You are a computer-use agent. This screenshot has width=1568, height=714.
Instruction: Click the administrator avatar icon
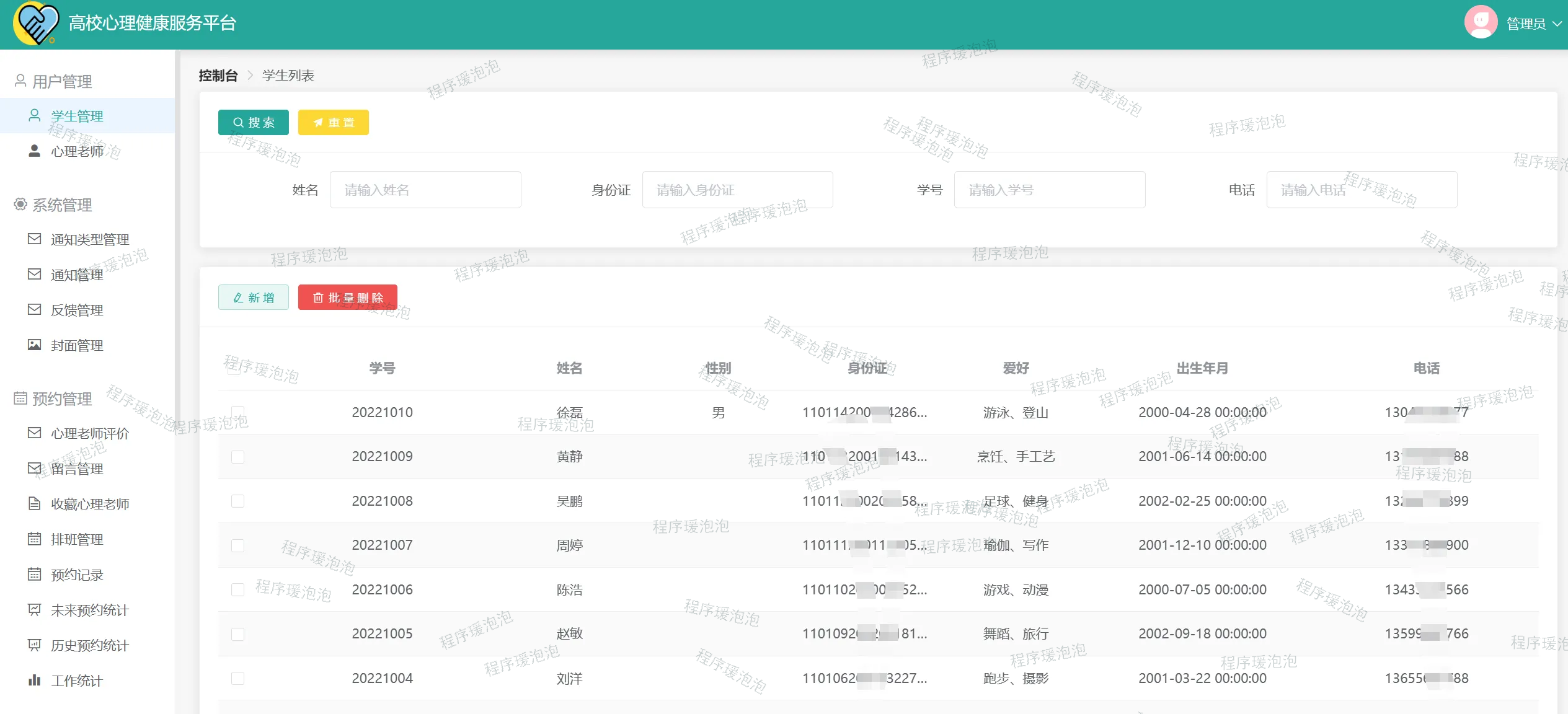tap(1480, 23)
